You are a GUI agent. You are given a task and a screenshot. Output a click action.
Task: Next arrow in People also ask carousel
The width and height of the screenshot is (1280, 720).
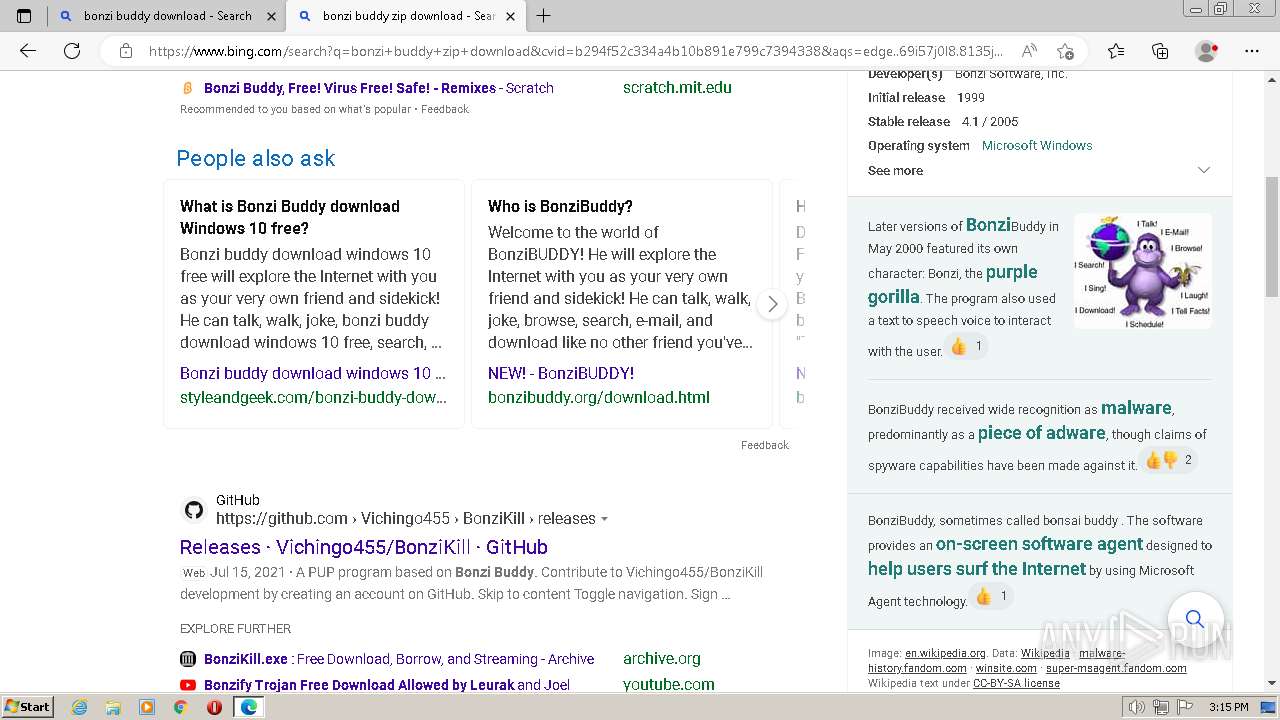(x=772, y=304)
